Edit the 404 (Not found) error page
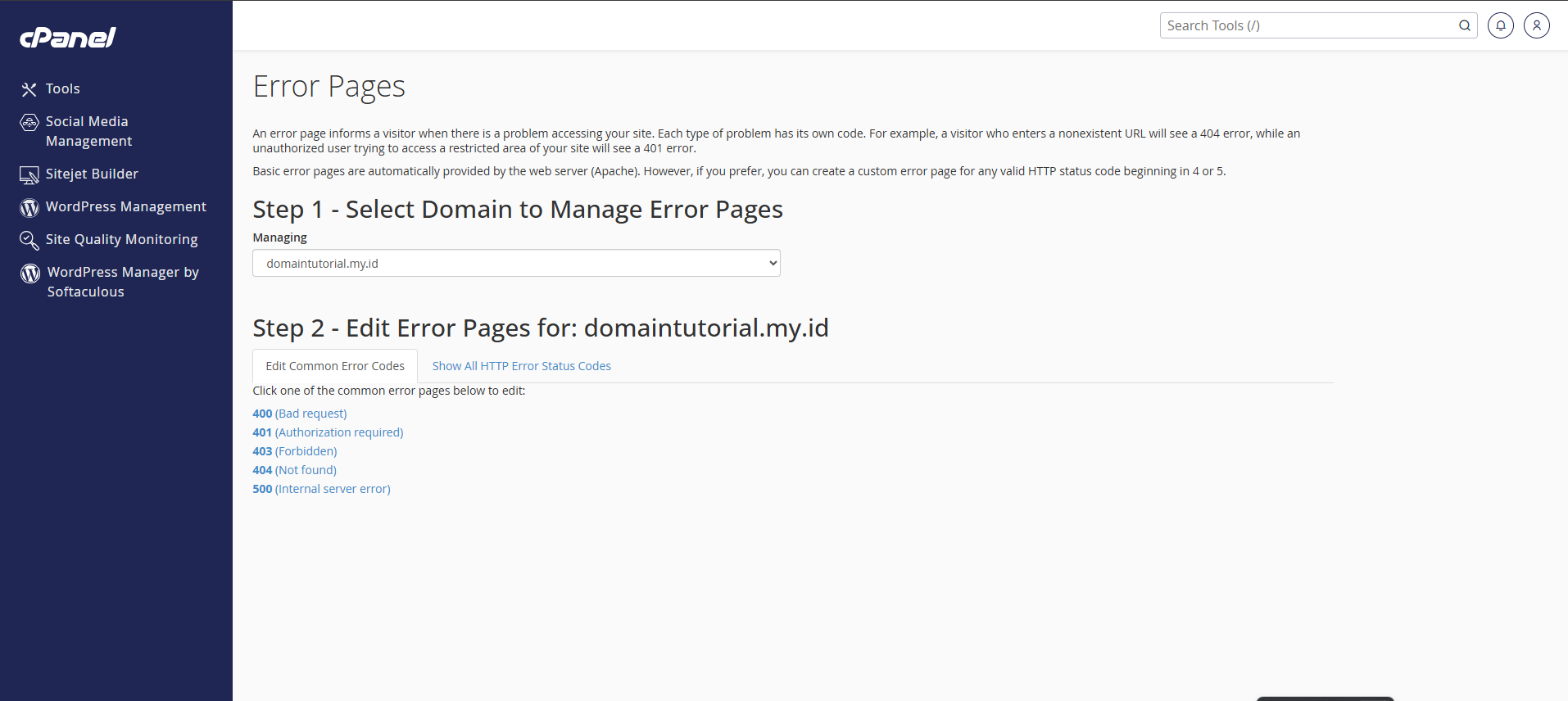 (295, 470)
